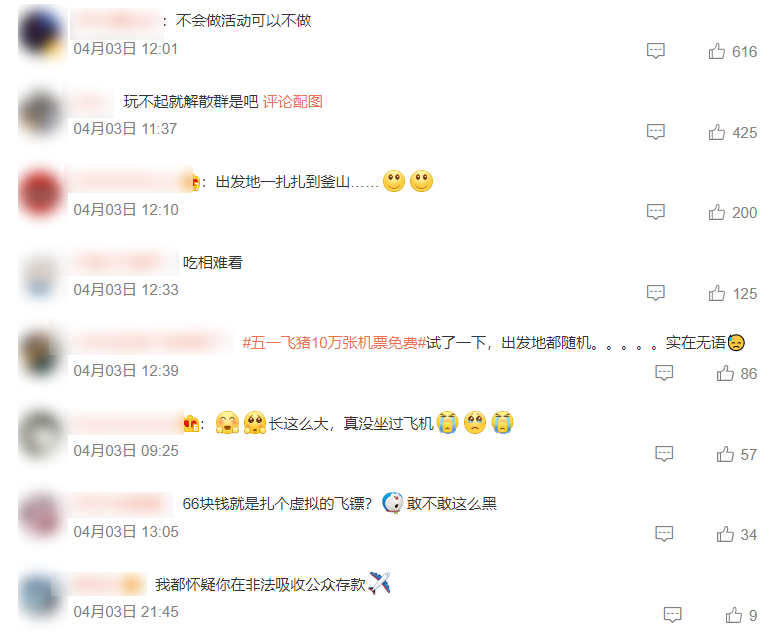Reply to the 吃相难看 comment
This screenshot has width=779, height=640.
coord(655,293)
